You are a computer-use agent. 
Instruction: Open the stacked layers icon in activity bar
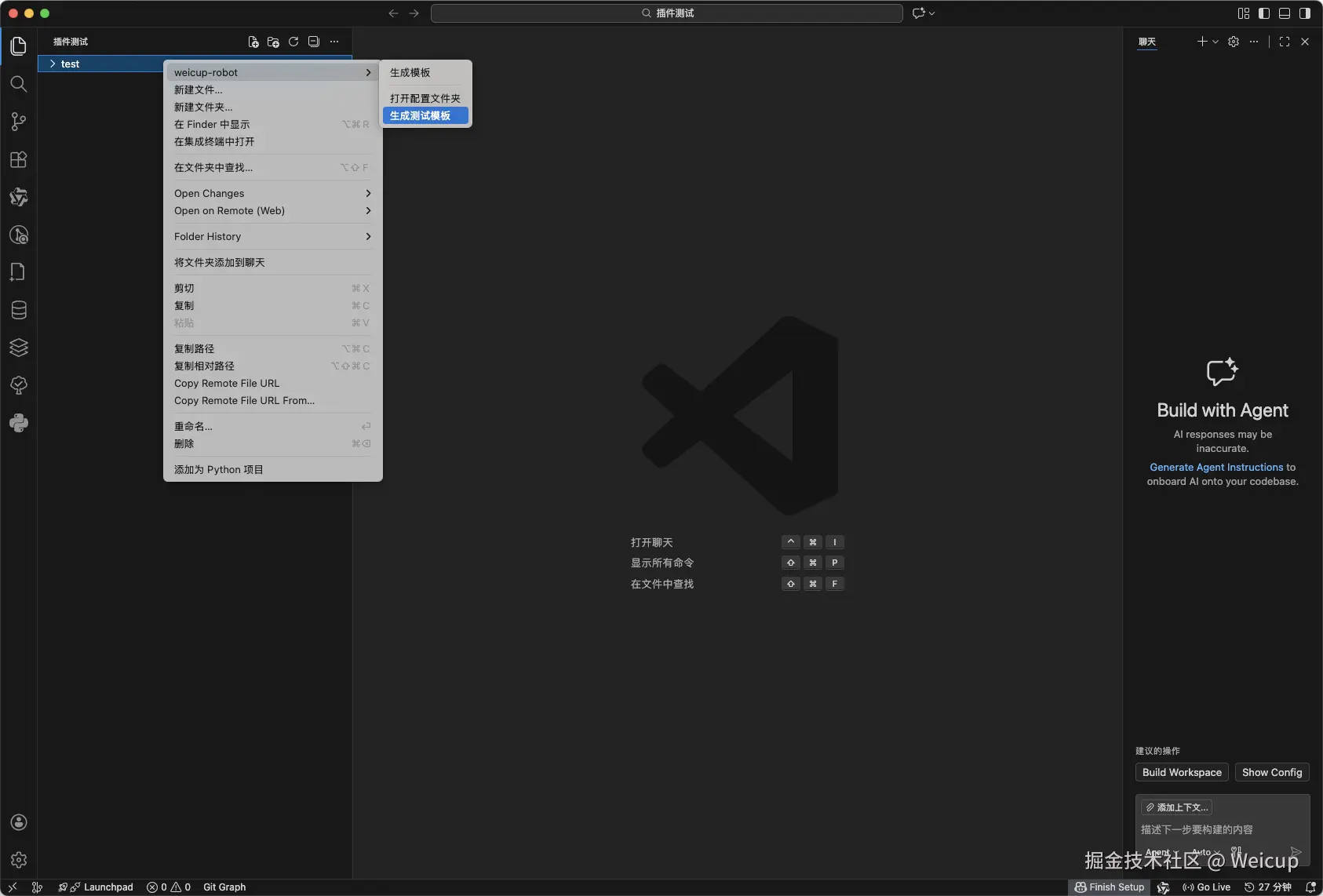19,348
